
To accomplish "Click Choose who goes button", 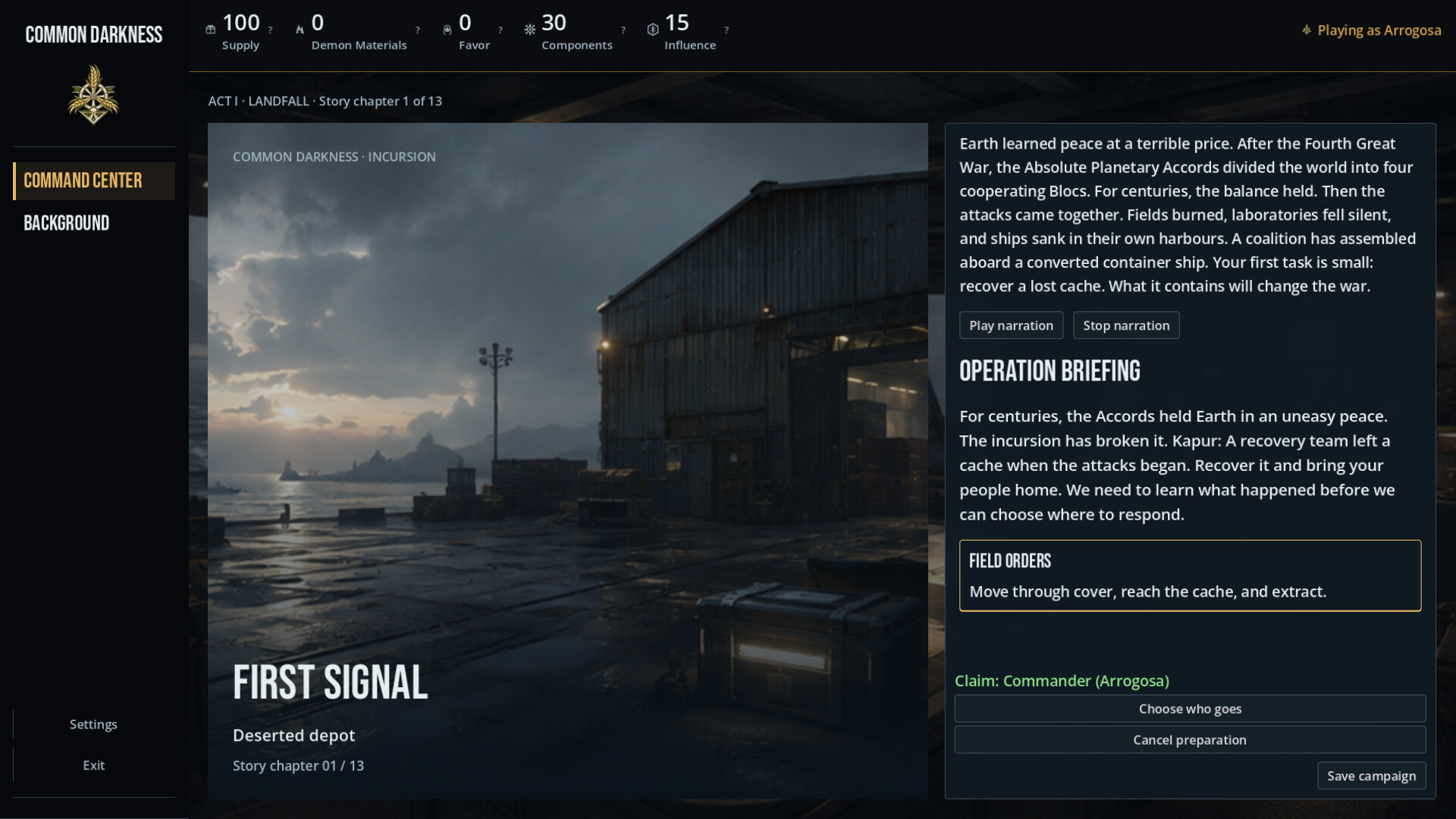I will [1190, 709].
